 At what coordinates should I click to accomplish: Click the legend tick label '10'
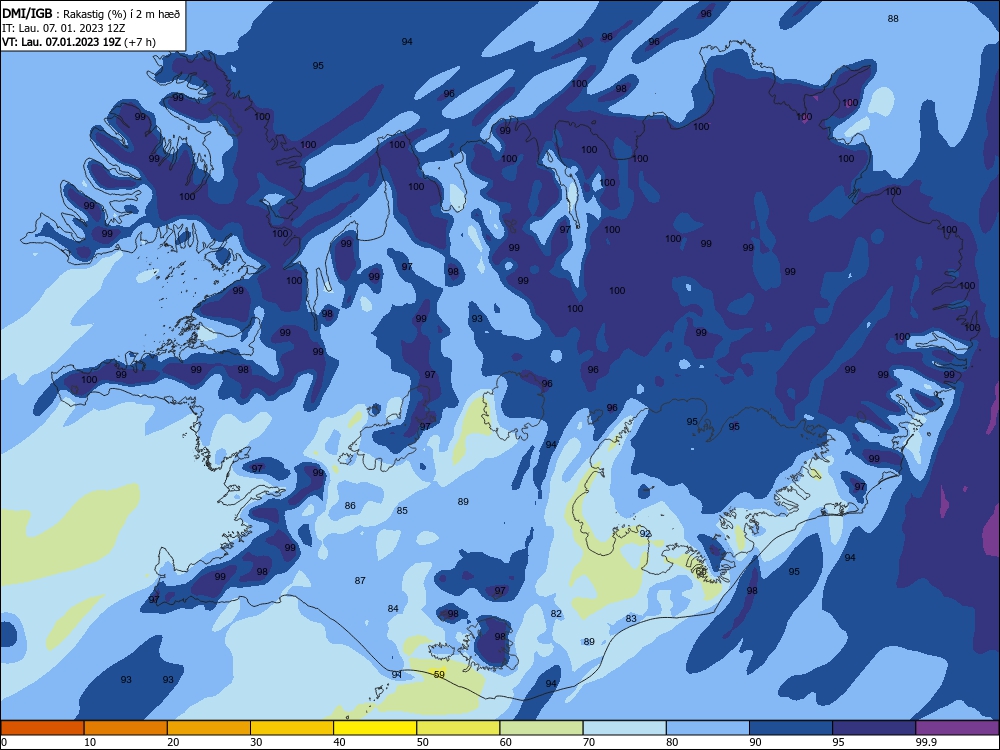90,742
